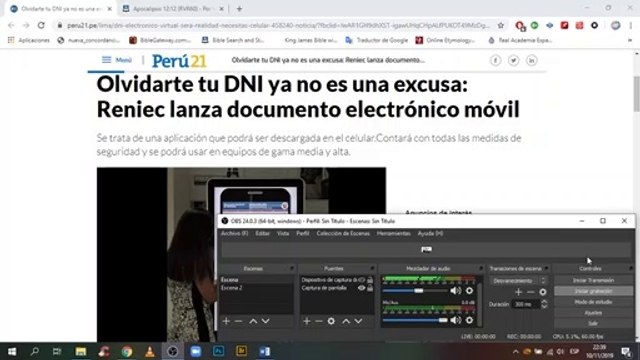Open the Editar menu in OBS

click(x=262, y=233)
